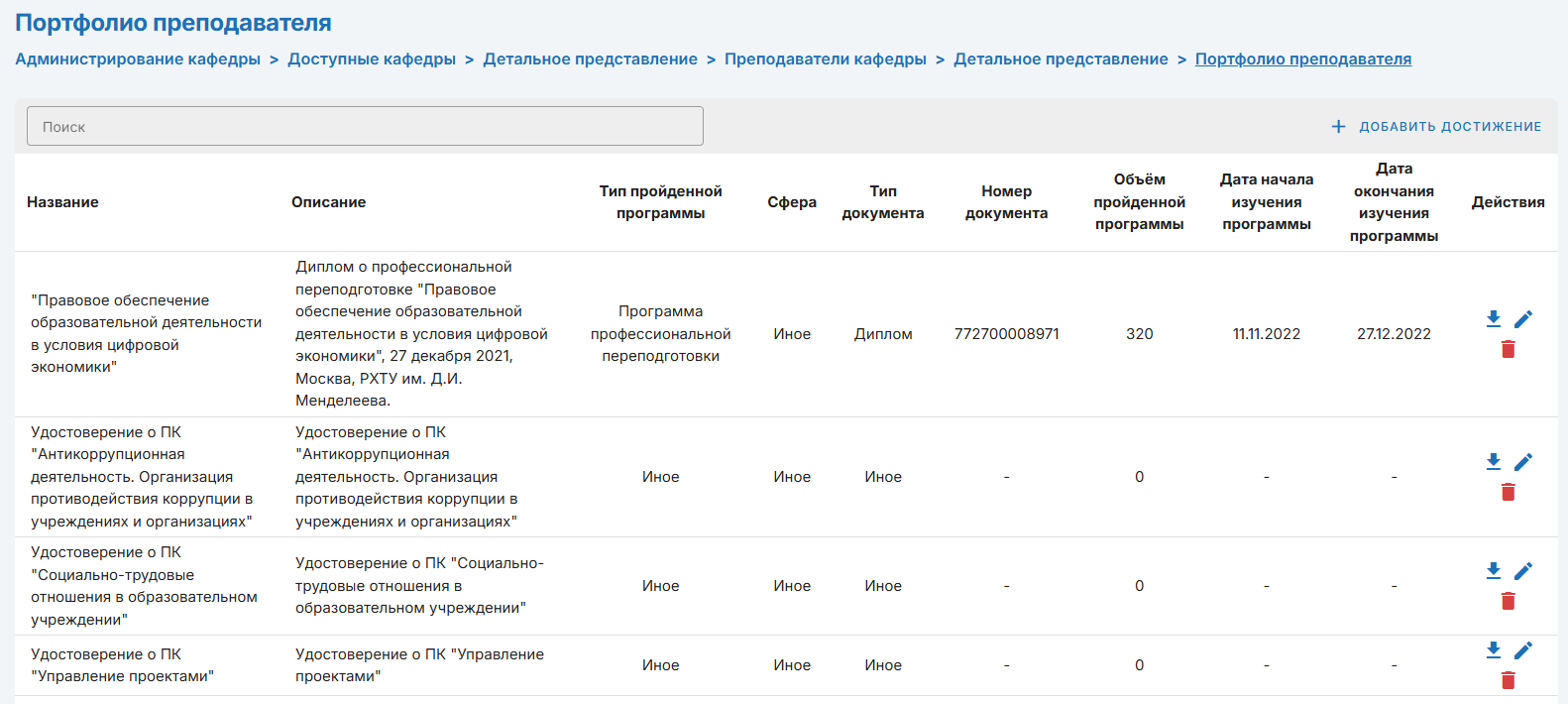Download the Антикоррупционная деятельность certificate
Viewport: 1568px width, 704px height.
(1494, 461)
